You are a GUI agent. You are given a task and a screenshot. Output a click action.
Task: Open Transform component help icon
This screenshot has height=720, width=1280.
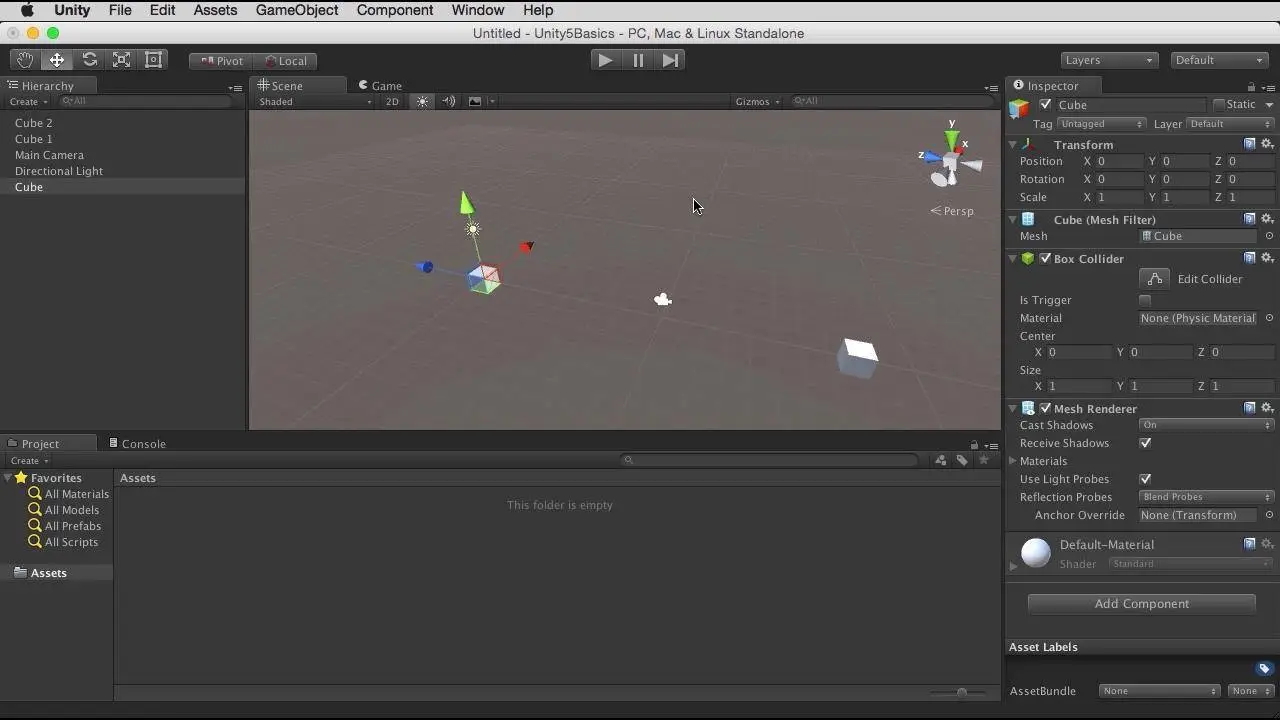pyautogui.click(x=1250, y=144)
